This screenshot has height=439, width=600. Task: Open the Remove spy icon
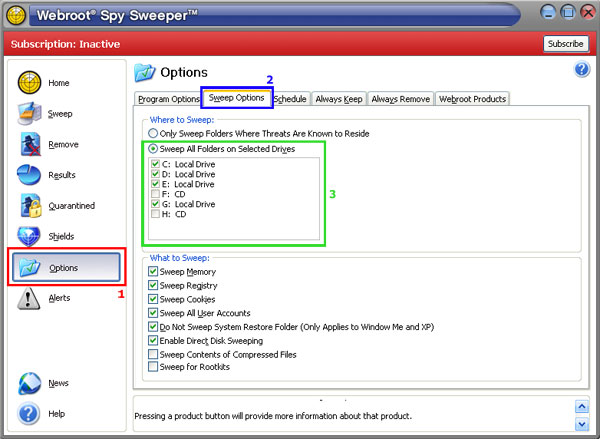30,144
